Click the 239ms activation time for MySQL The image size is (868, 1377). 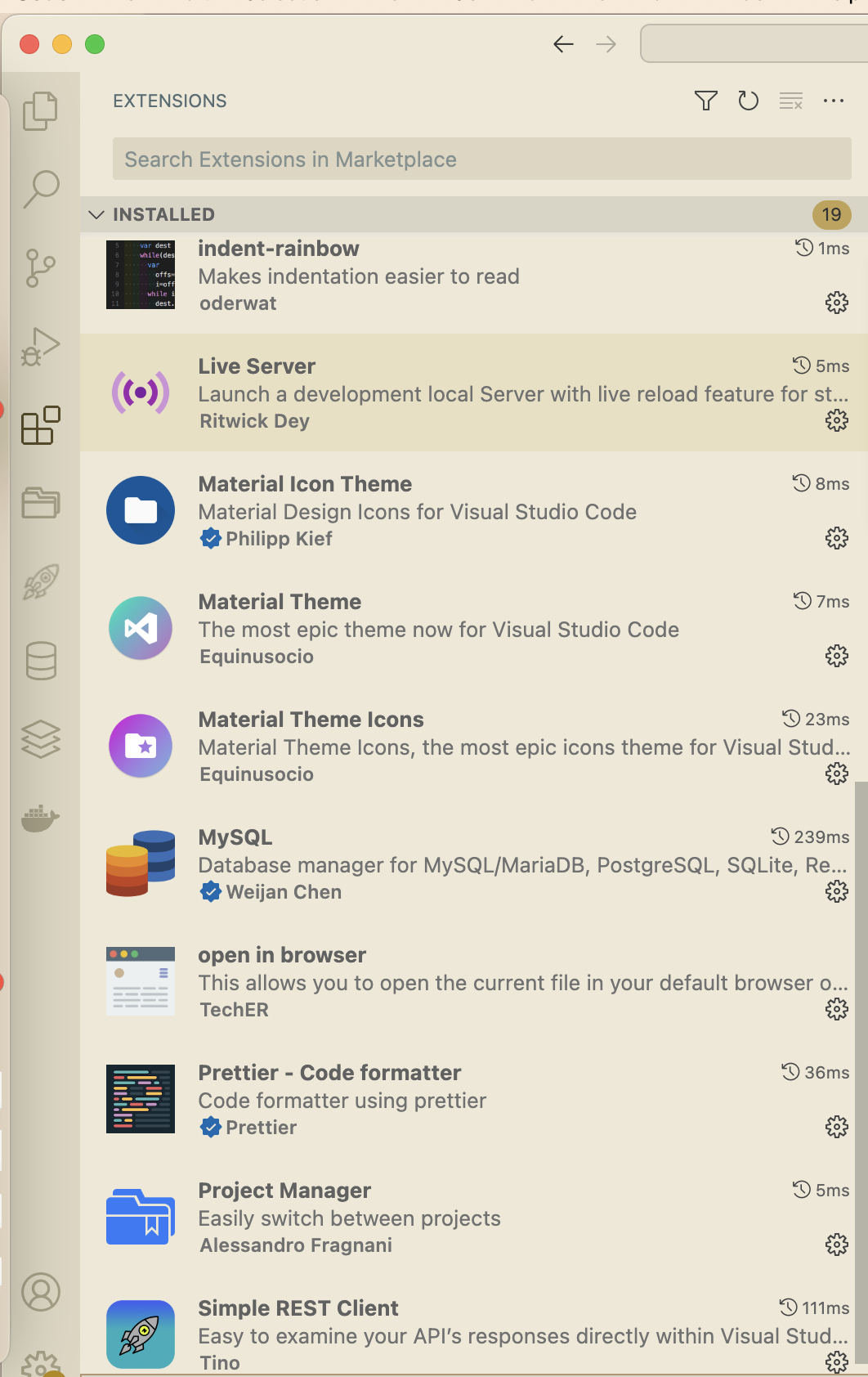[x=821, y=837]
